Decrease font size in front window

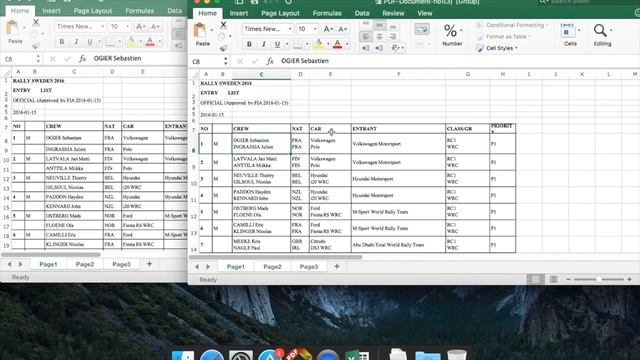(x=342, y=29)
